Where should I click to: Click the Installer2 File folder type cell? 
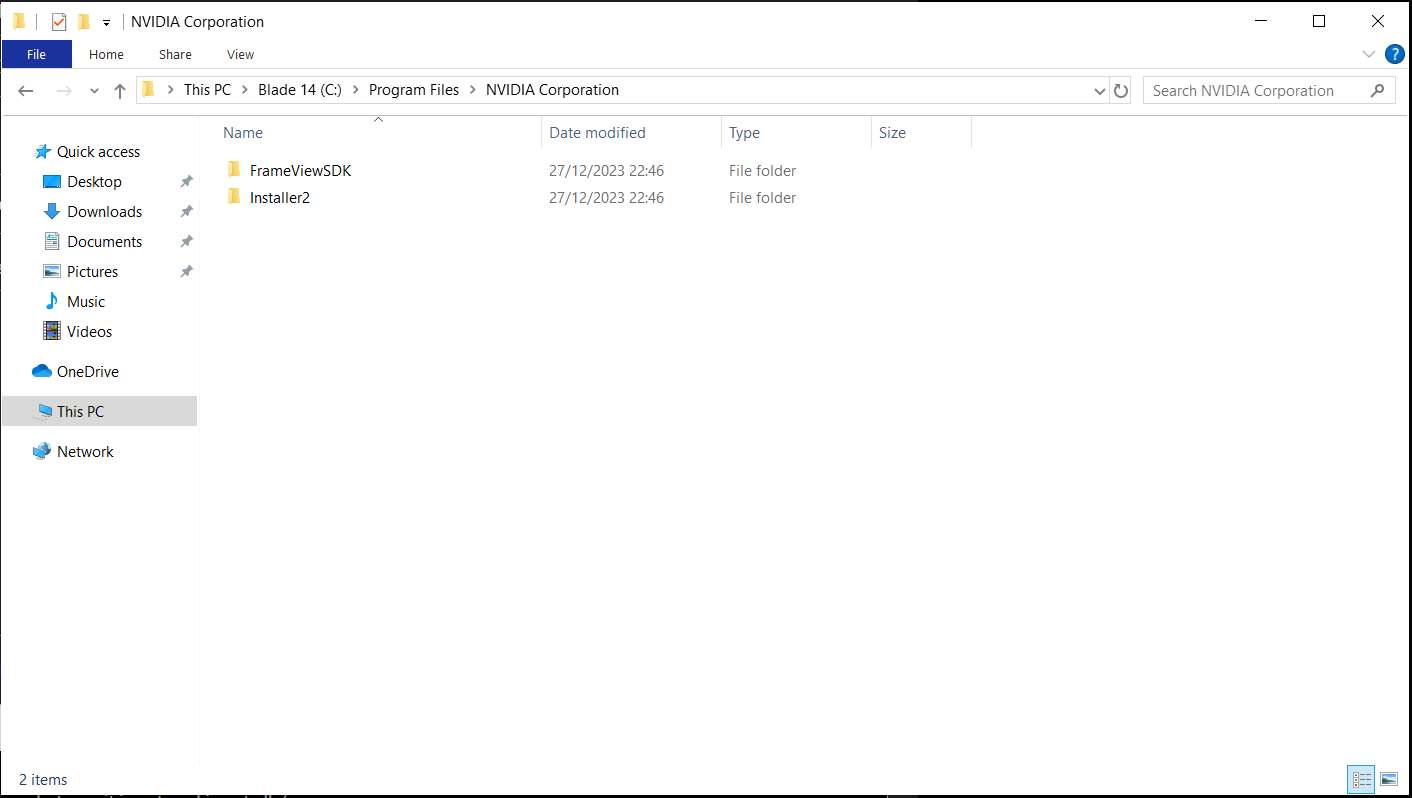(x=762, y=198)
